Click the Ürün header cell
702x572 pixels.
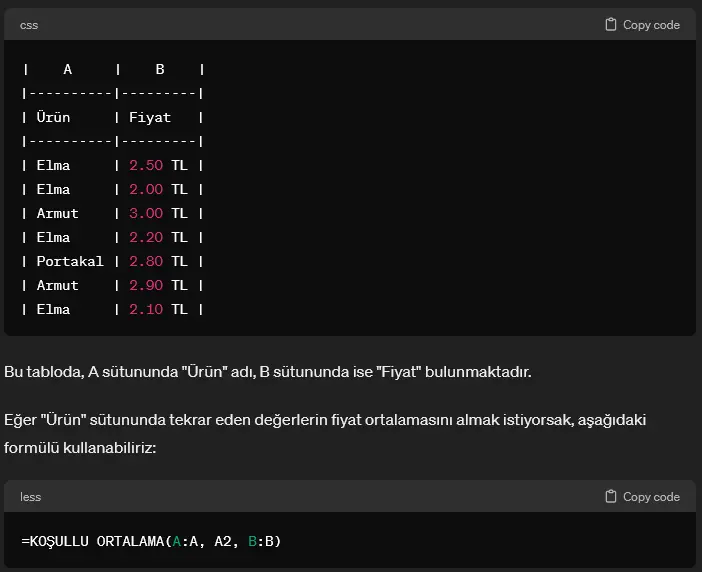coord(53,117)
